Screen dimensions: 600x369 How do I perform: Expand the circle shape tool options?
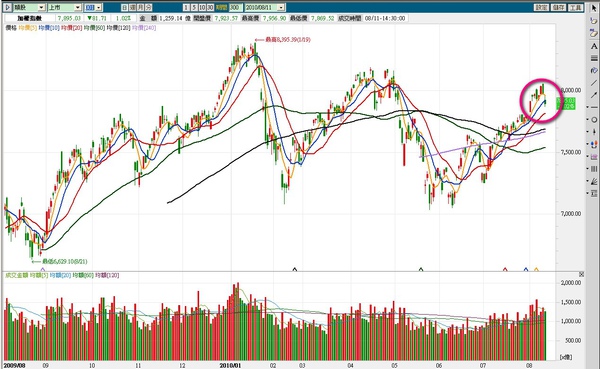(x=588, y=120)
